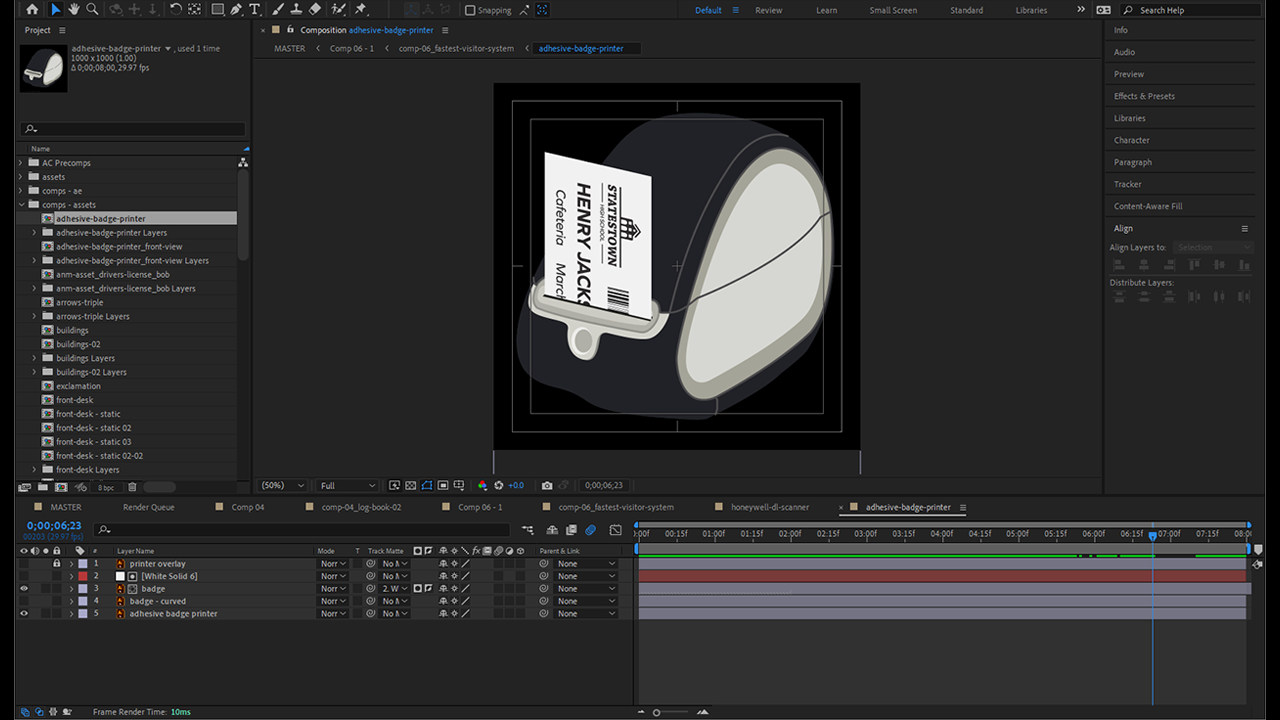Select the Clone Stamp tool
The height and width of the screenshot is (720, 1280).
pyautogui.click(x=297, y=9)
